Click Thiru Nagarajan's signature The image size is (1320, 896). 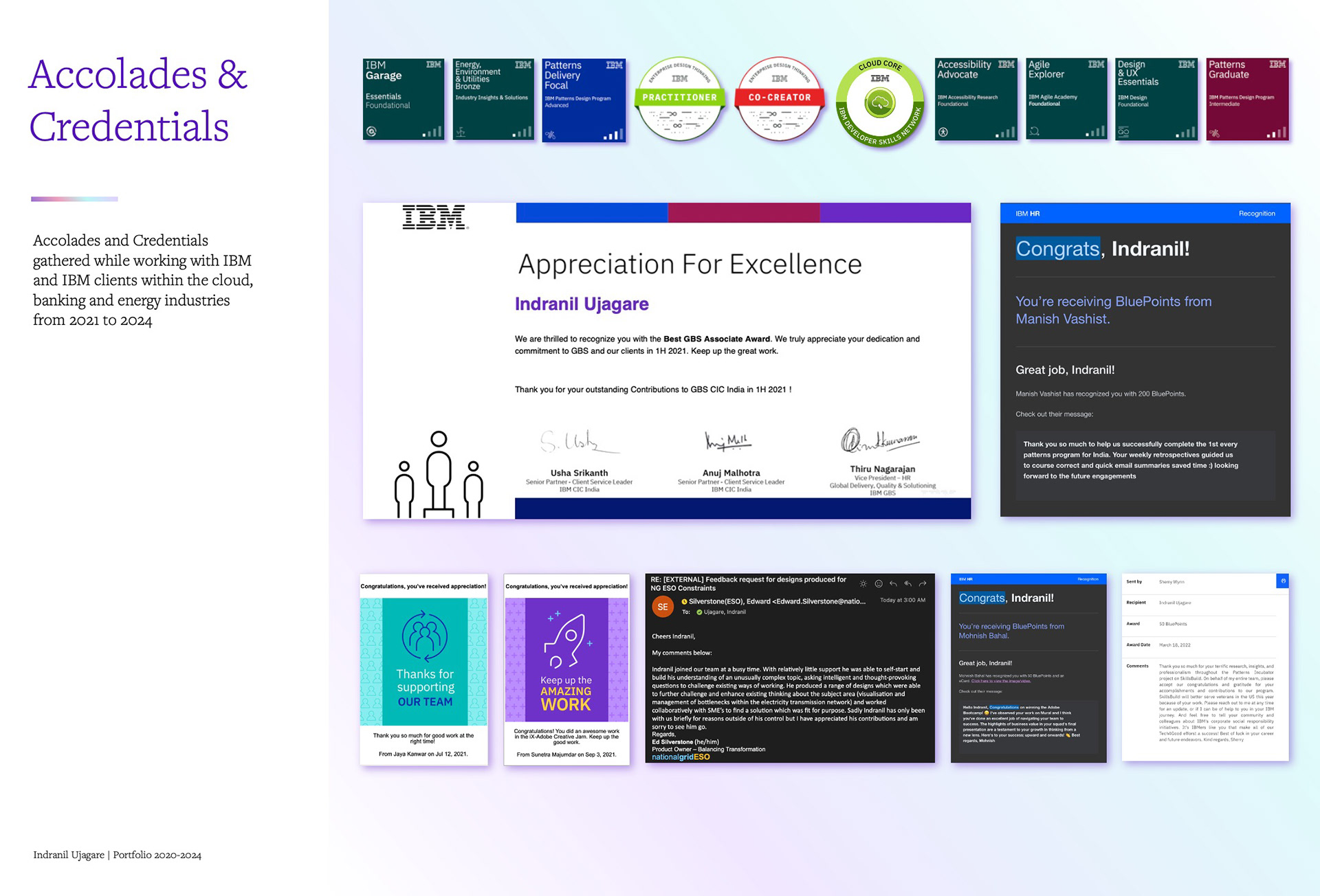881,441
